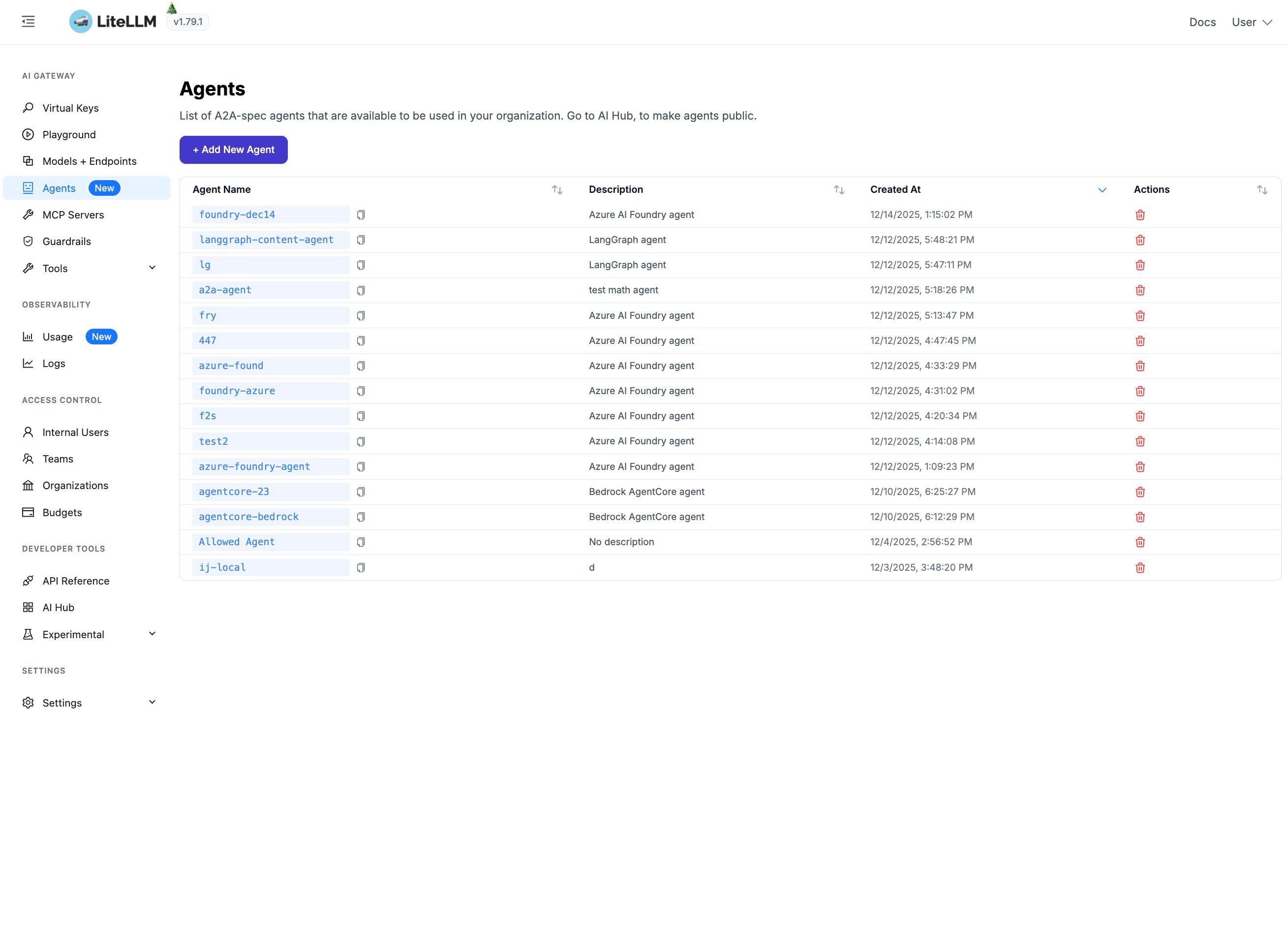Open the Docs link
Viewport: 1288px width, 927px height.
[x=1202, y=22]
